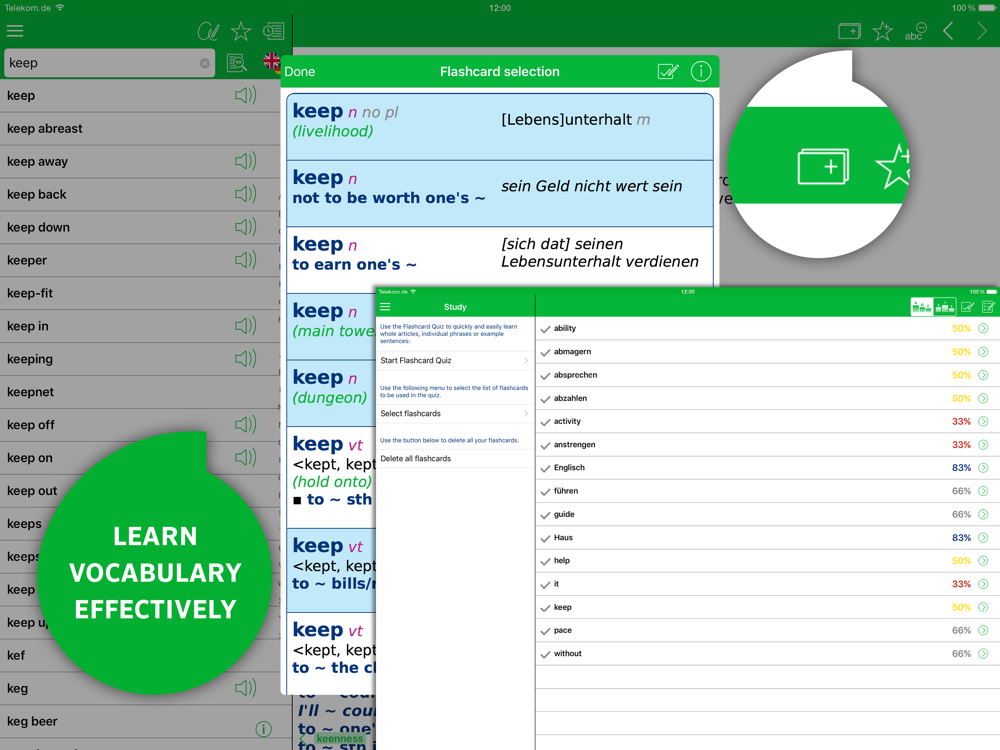
Task: Open Start Flashcard Quiz
Action: 455,360
